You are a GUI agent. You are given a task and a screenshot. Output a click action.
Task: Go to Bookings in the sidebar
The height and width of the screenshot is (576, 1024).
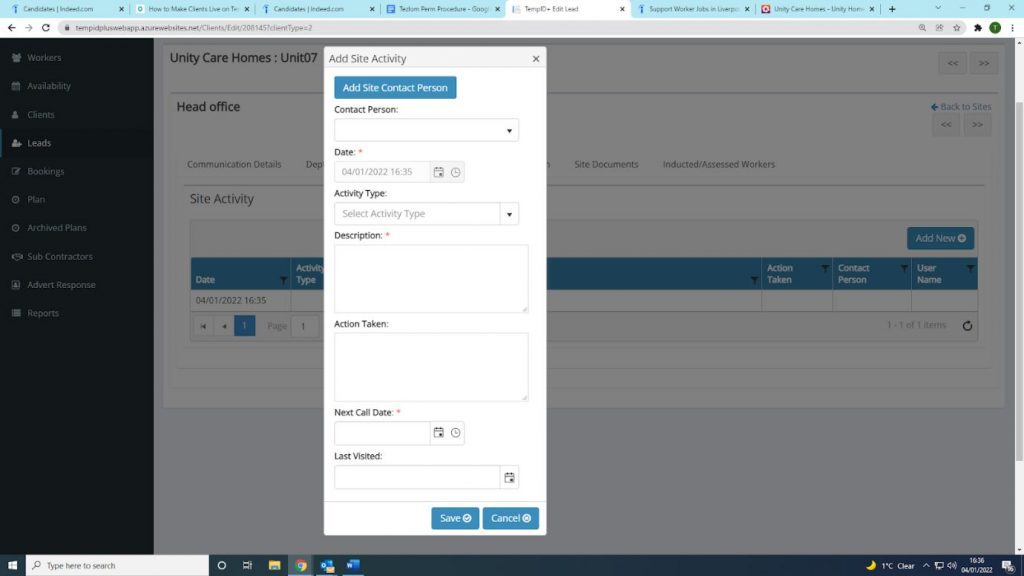point(46,171)
